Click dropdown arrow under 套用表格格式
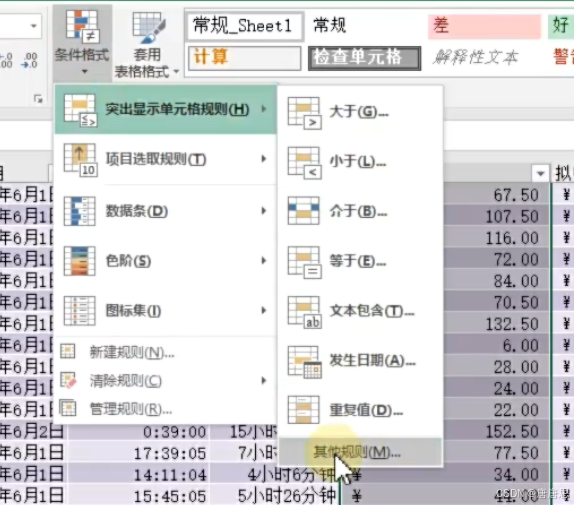Image resolution: width=574 pixels, height=505 pixels. tap(176, 71)
